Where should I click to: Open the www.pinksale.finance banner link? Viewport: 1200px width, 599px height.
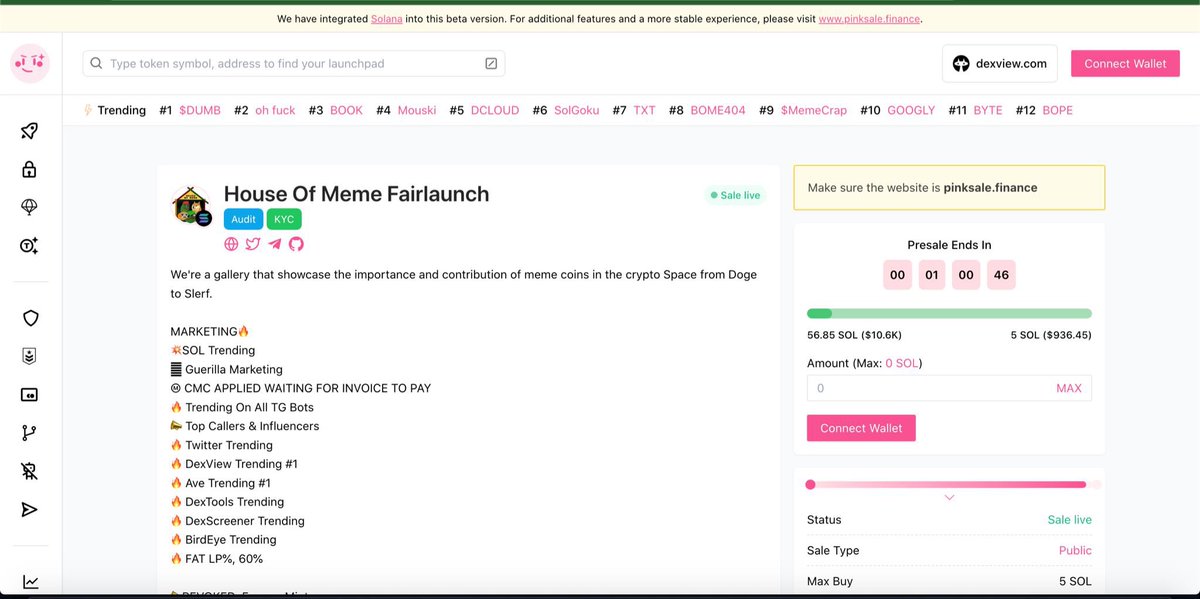tap(869, 19)
